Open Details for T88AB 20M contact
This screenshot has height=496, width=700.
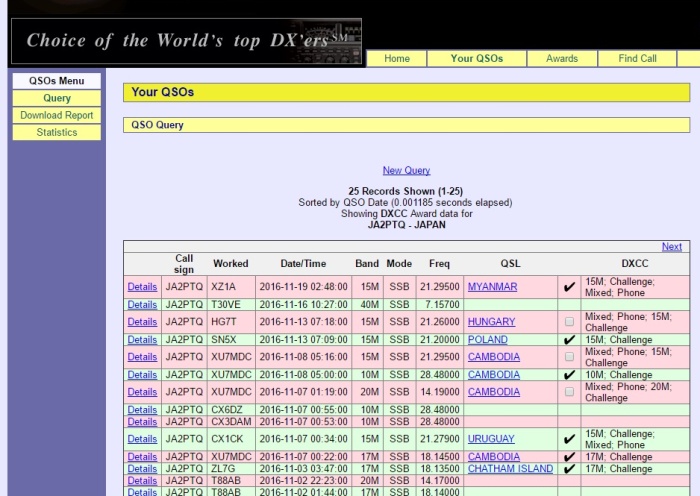coord(142,481)
